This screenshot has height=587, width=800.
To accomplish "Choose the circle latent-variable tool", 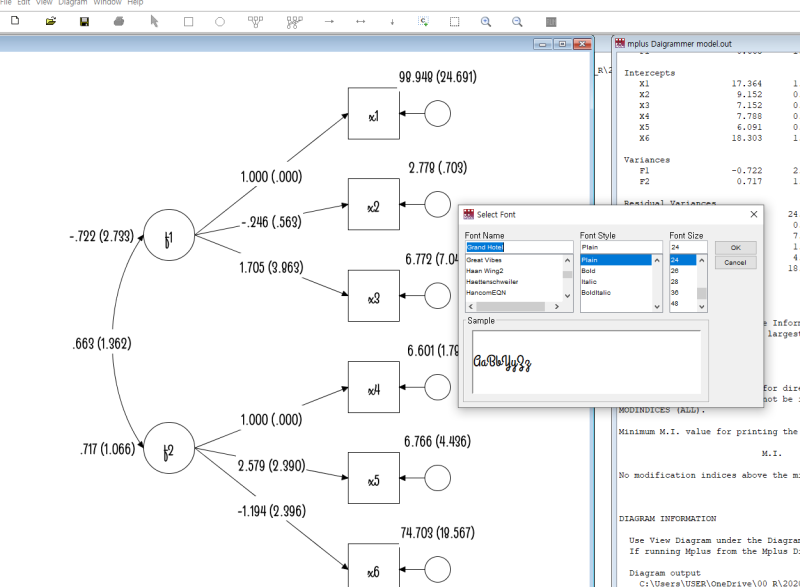I will (x=220, y=21).
